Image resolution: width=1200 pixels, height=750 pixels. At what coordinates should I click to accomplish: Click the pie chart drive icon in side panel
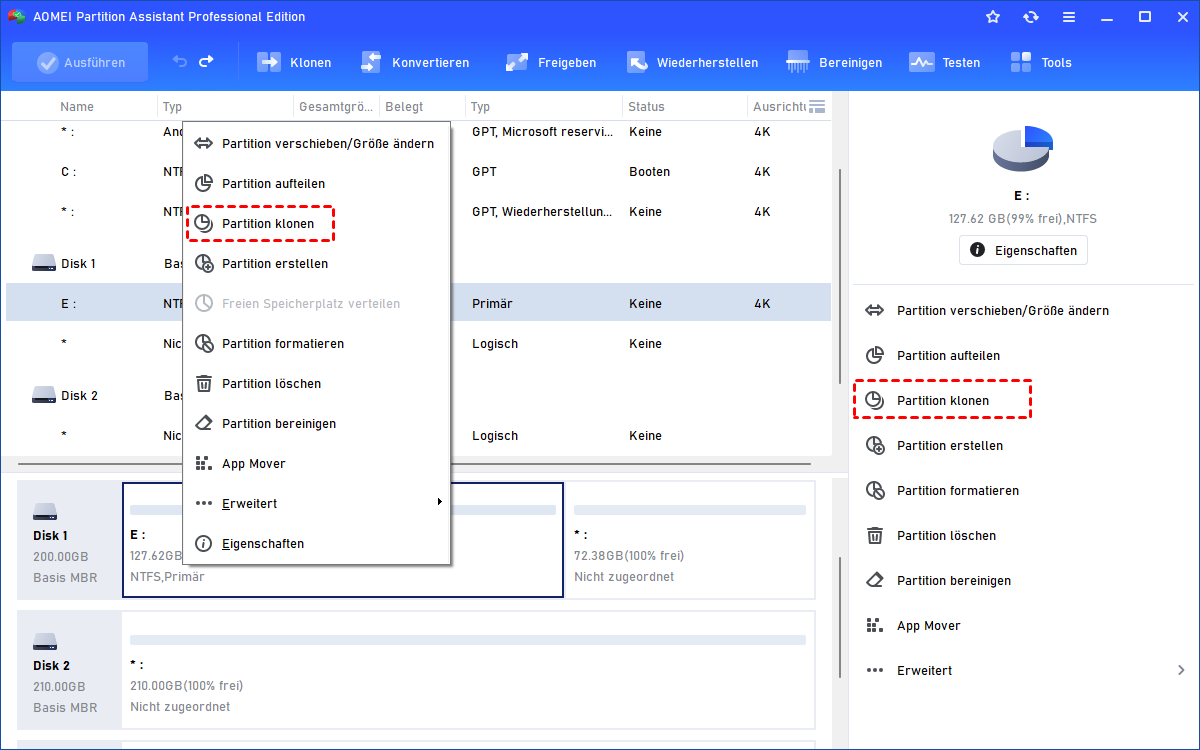1023,148
